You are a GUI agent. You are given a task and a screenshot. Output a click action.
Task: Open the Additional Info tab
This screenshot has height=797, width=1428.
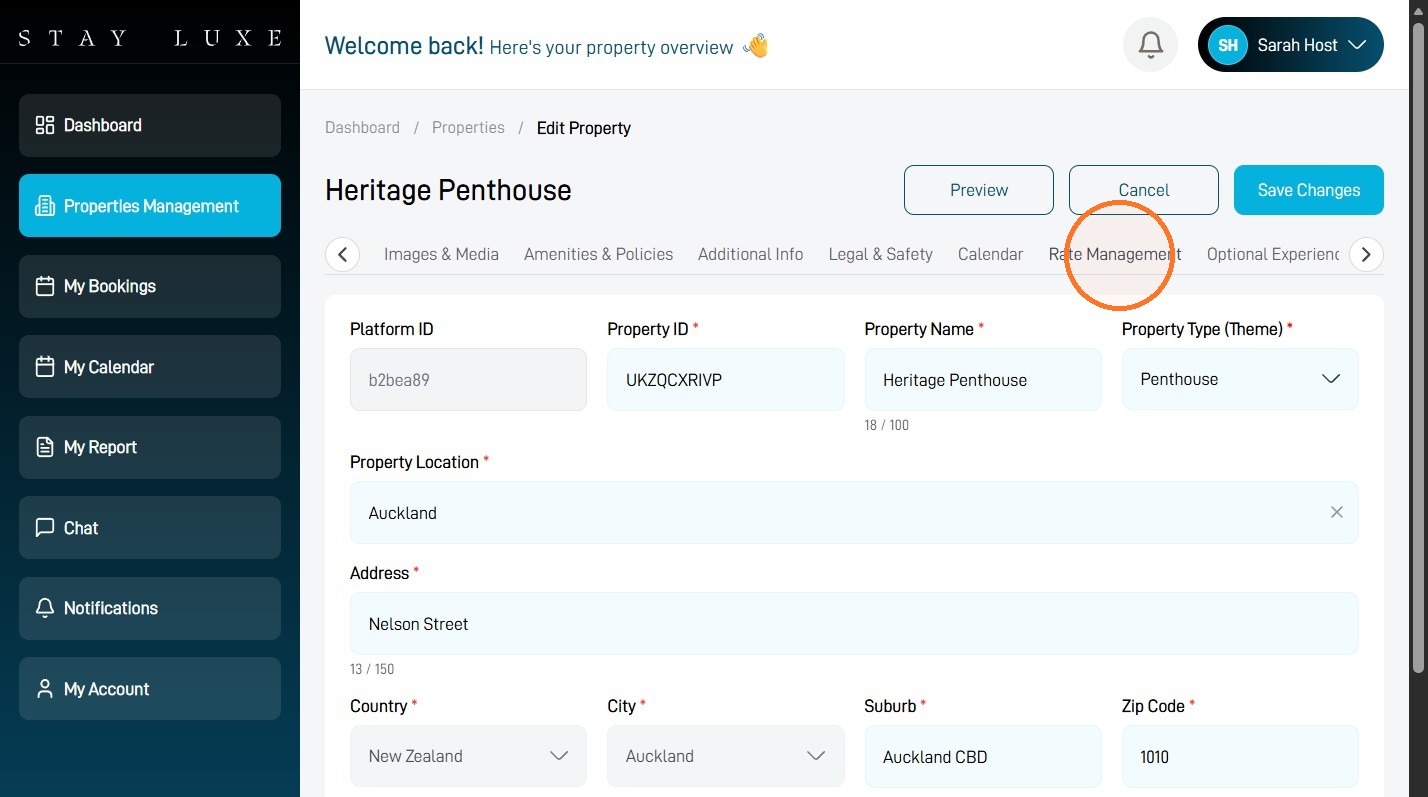[751, 254]
